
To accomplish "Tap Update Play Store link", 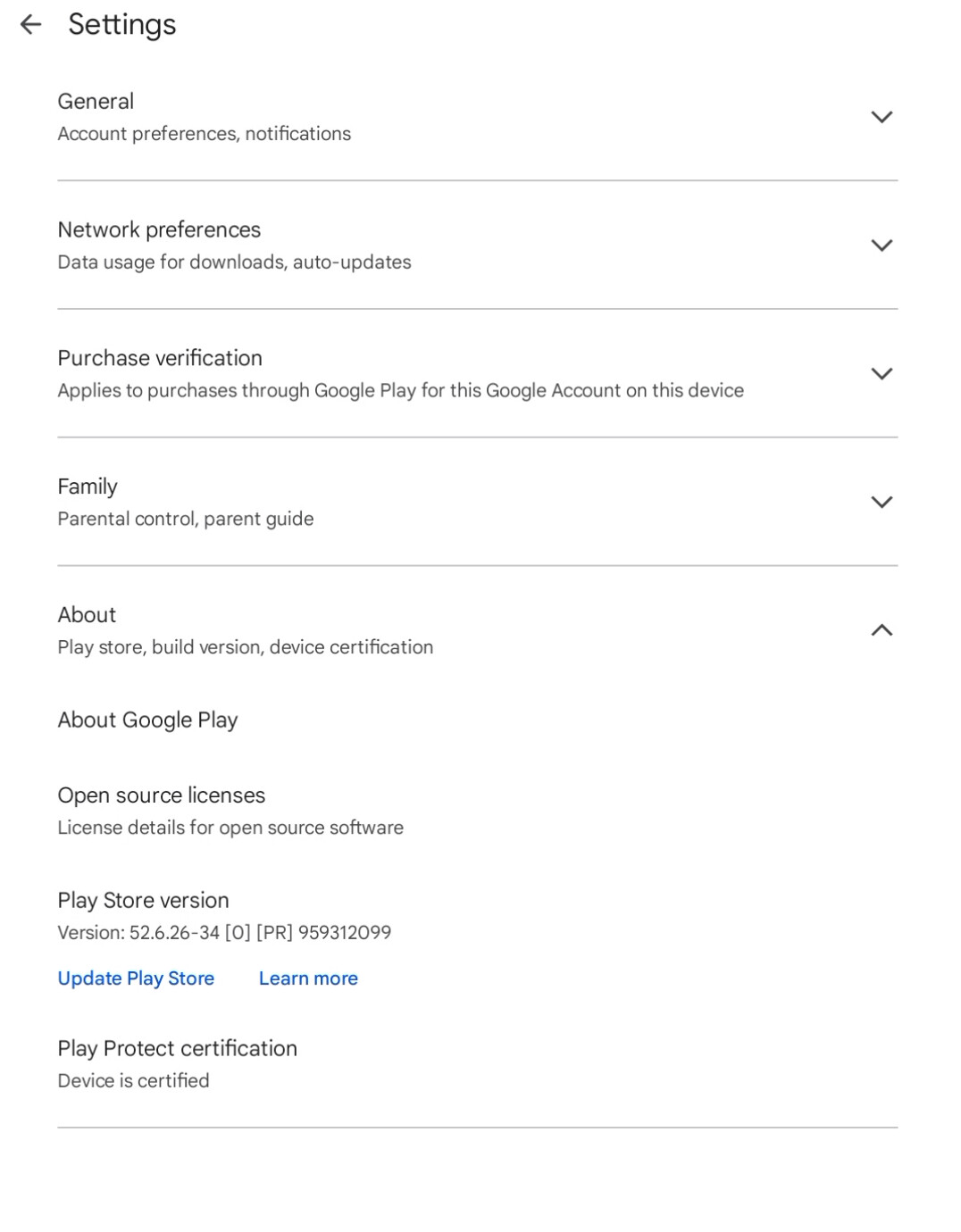I will (x=136, y=978).
